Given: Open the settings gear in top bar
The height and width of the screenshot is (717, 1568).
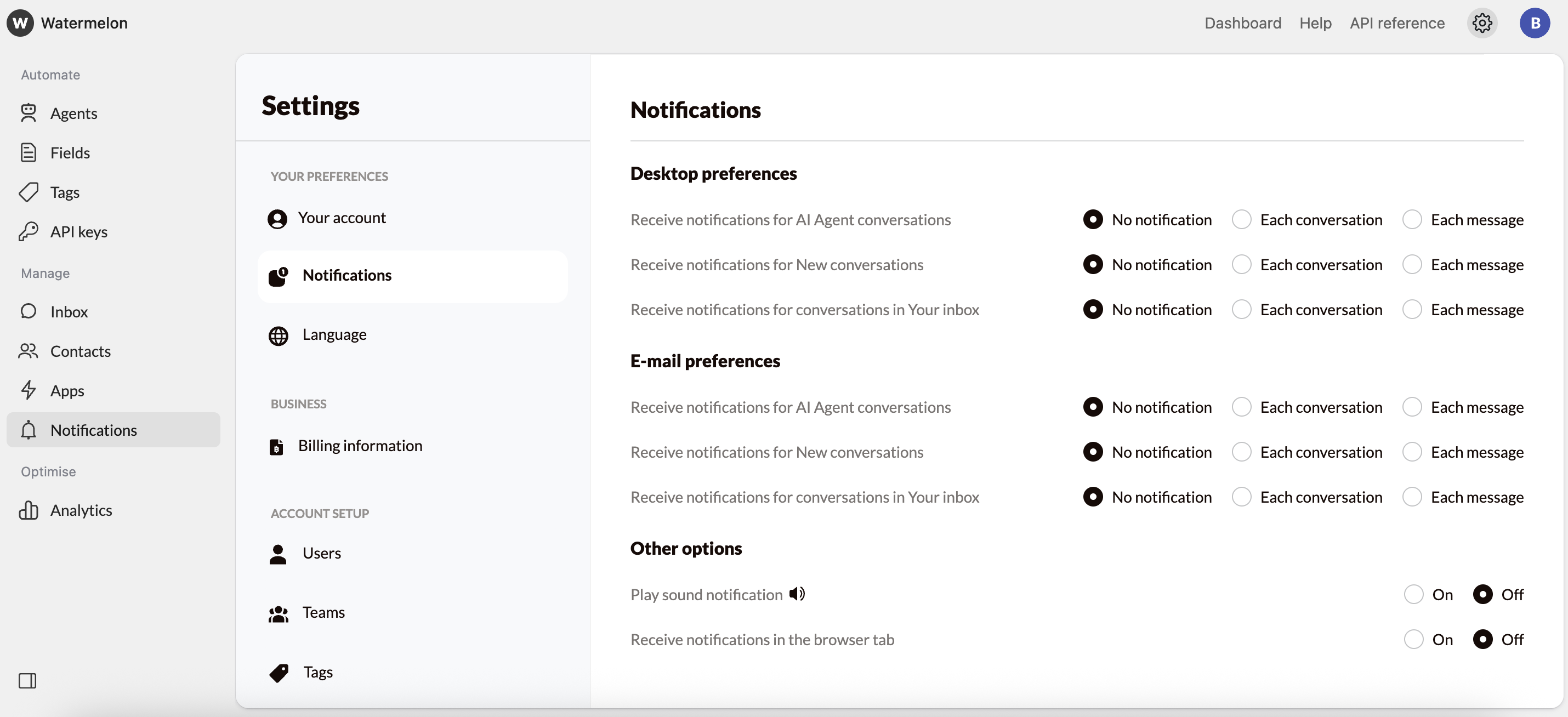Looking at the screenshot, I should [x=1482, y=23].
